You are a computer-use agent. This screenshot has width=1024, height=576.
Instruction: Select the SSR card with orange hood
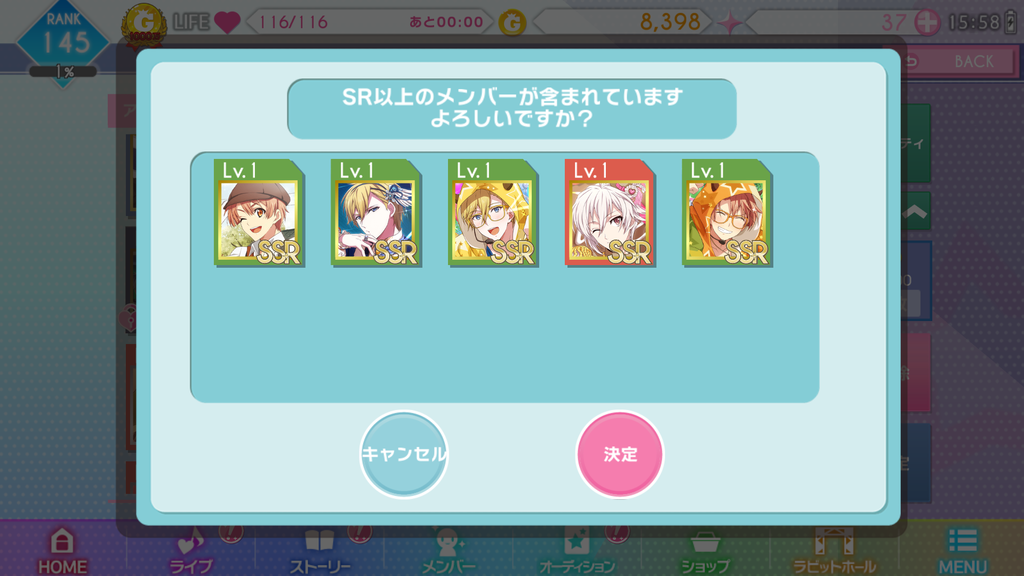tap(727, 213)
